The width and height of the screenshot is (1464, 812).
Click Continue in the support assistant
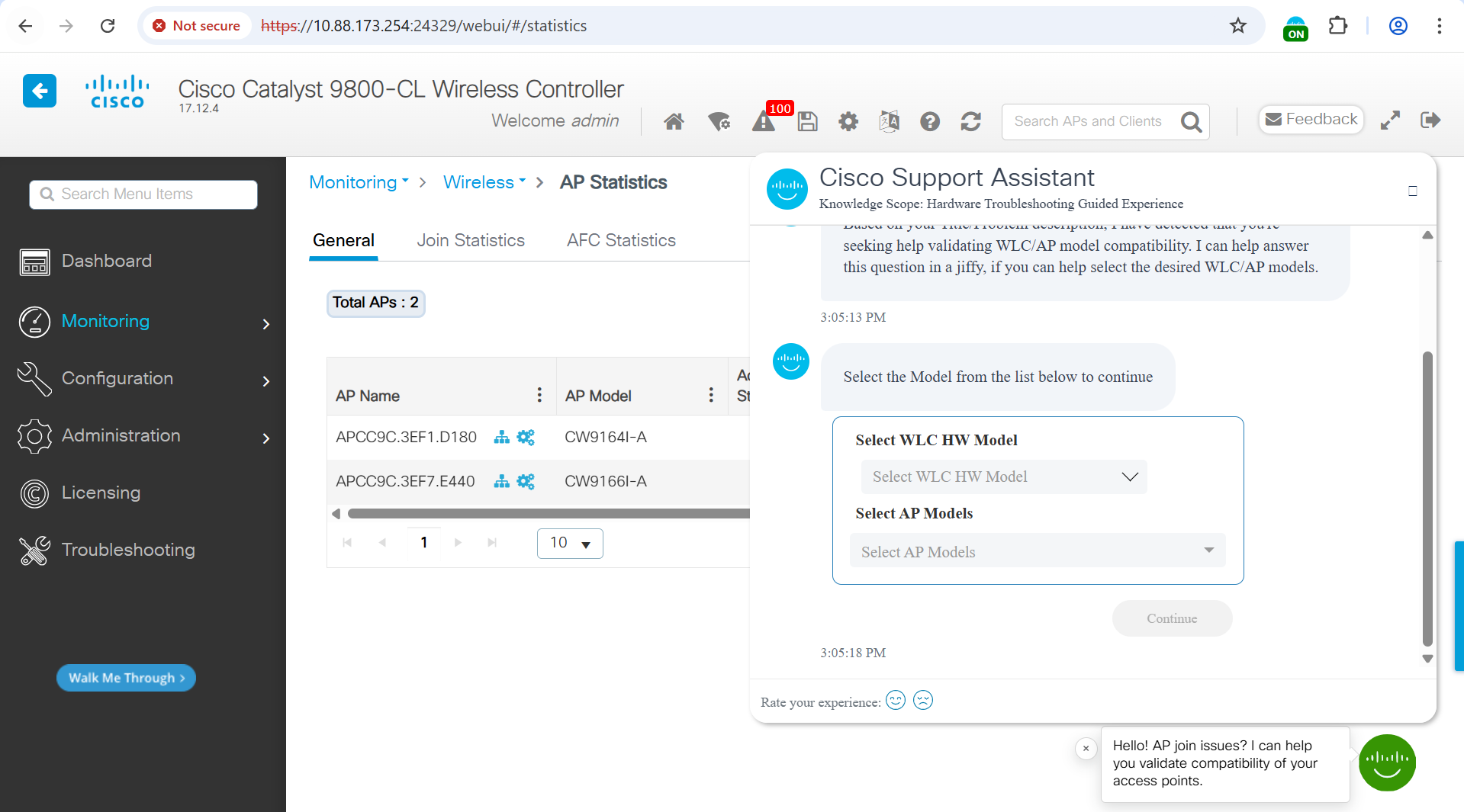pos(1172,618)
